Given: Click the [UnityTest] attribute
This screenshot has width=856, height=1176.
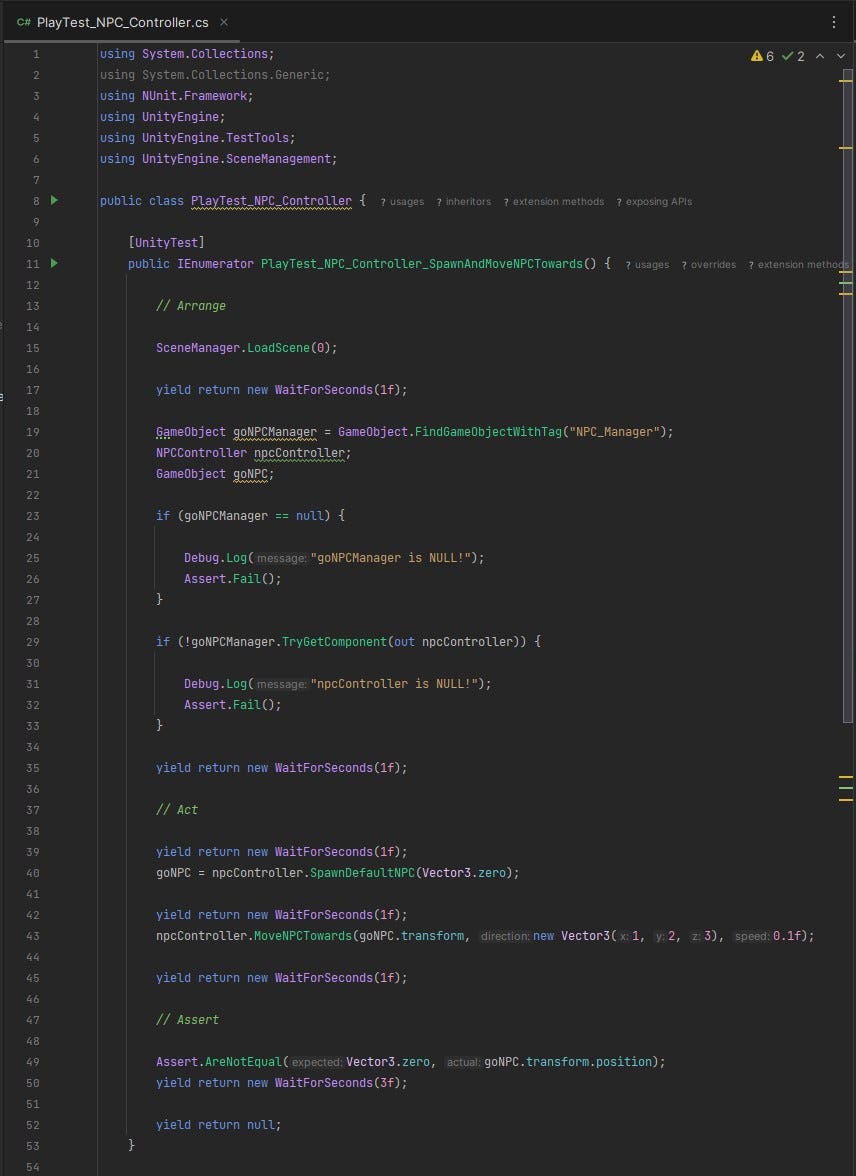Looking at the screenshot, I should tap(166, 242).
